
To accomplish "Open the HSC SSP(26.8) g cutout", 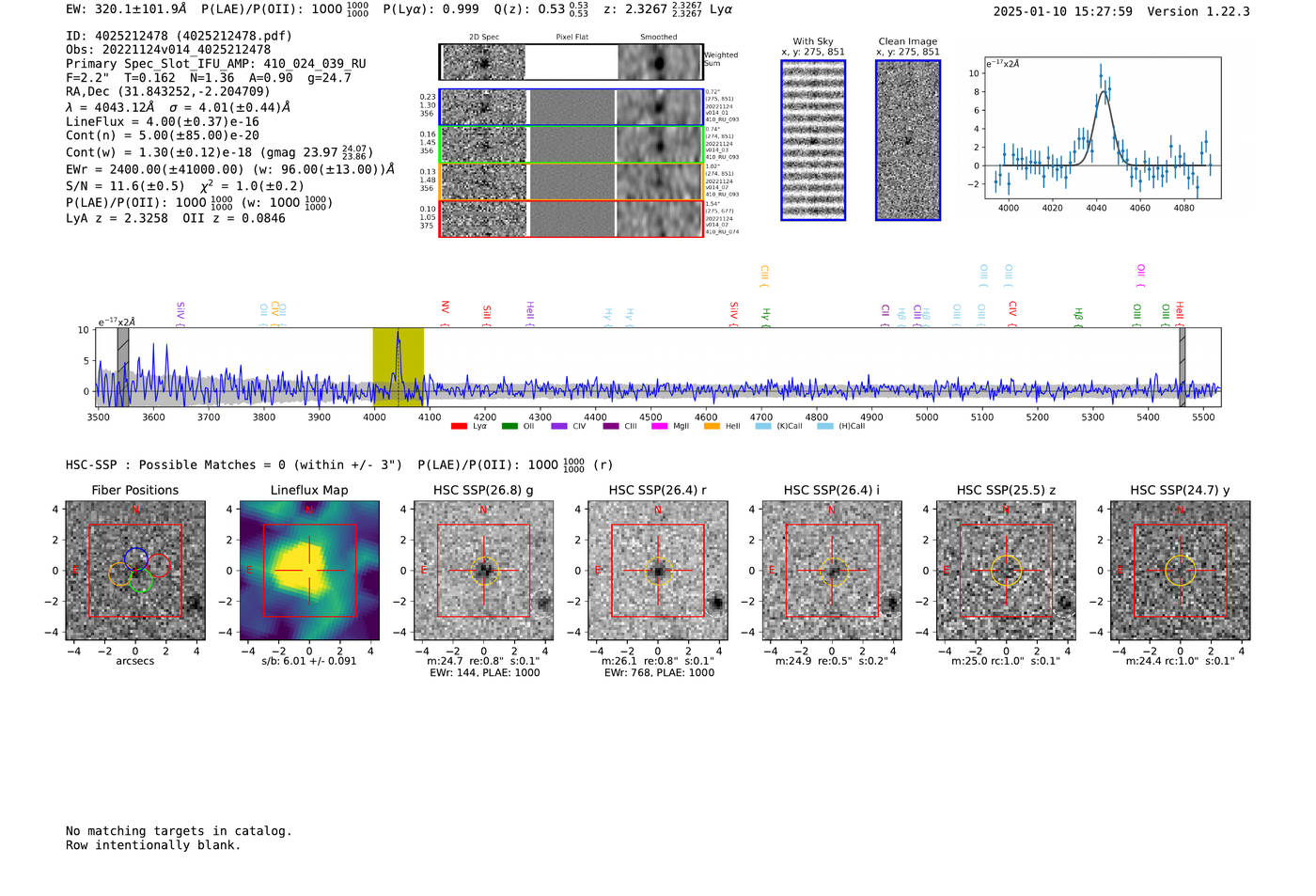I will pyautogui.click(x=483, y=571).
